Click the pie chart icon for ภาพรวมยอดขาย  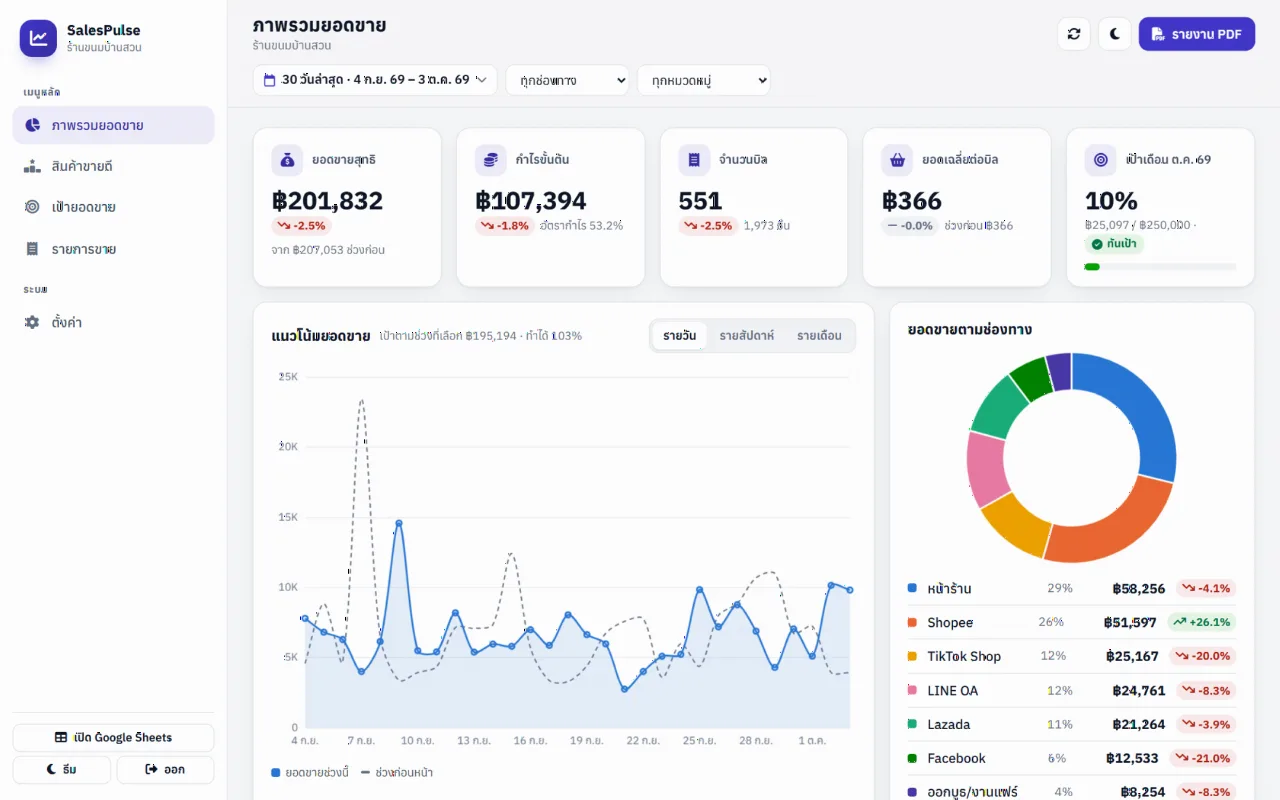click(32, 125)
